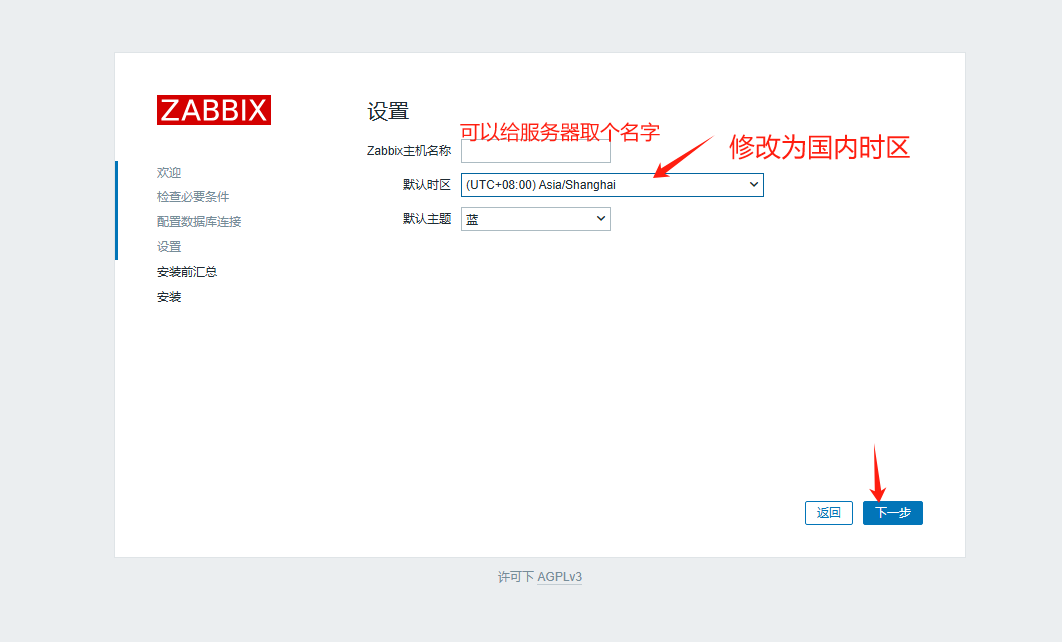Click the 设置 page heading
The image size is (1062, 642).
coord(388,111)
